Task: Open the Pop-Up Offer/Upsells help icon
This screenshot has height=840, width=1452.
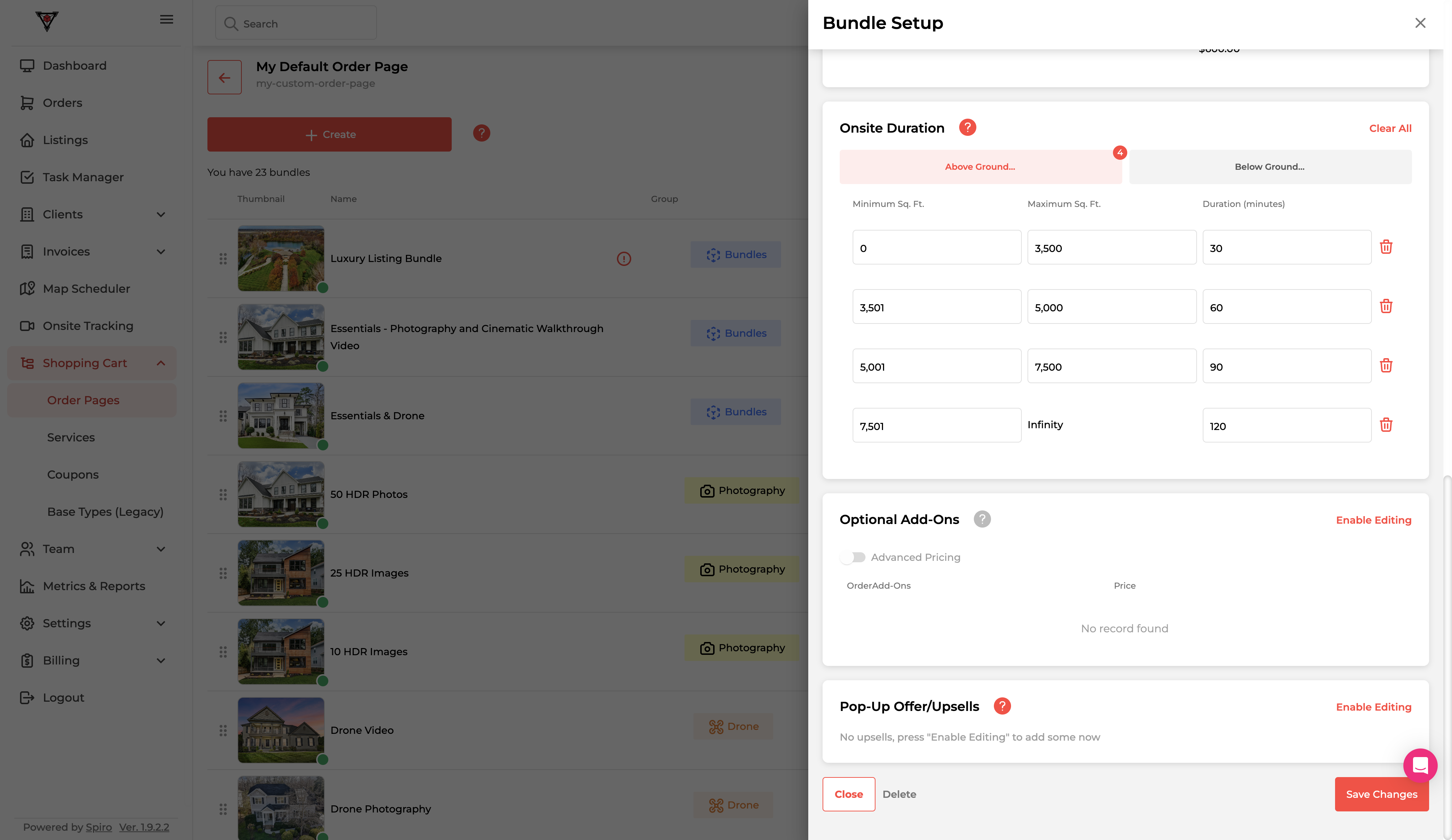Action: pos(1002,706)
